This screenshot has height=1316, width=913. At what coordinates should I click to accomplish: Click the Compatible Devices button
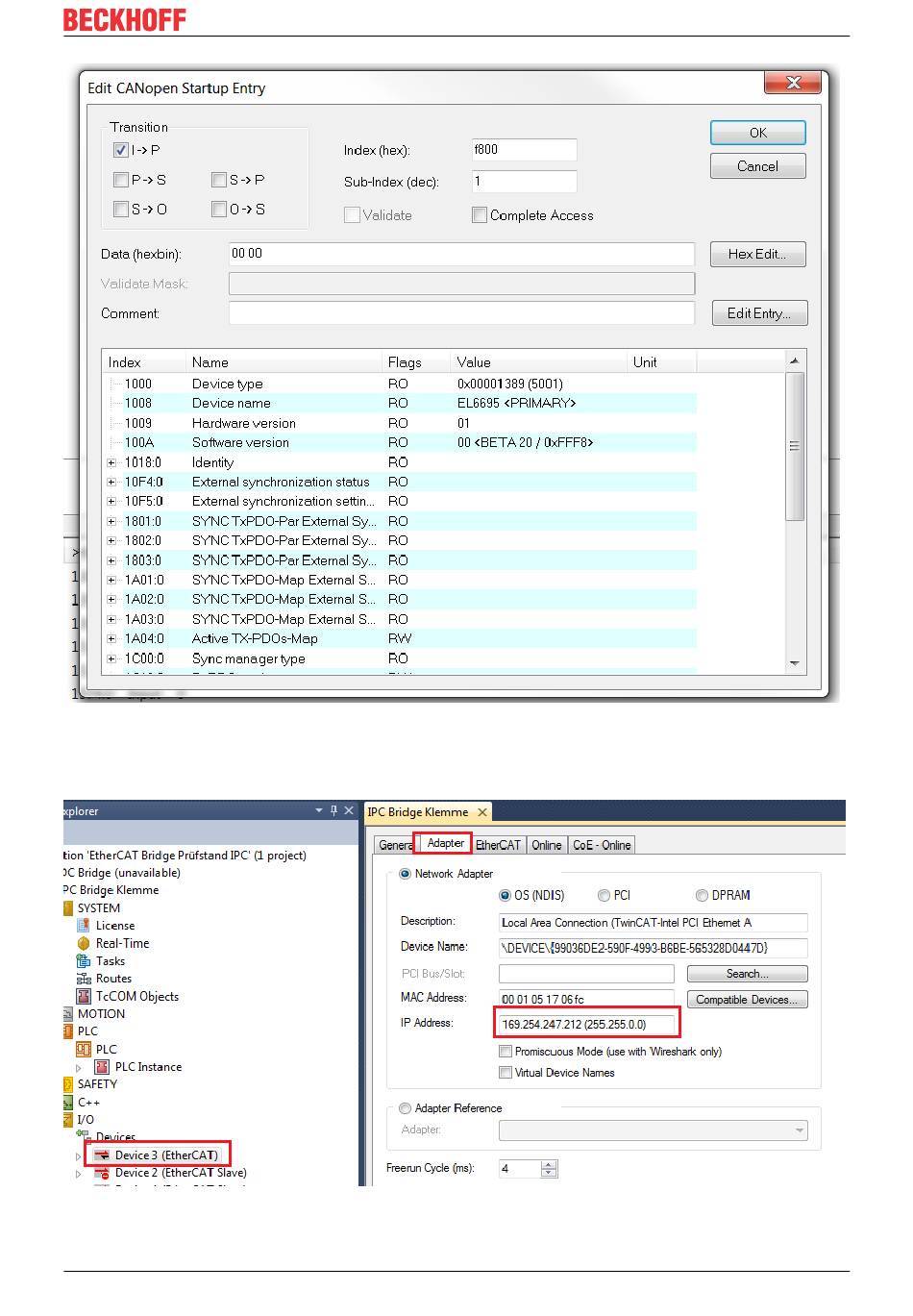(x=747, y=1000)
